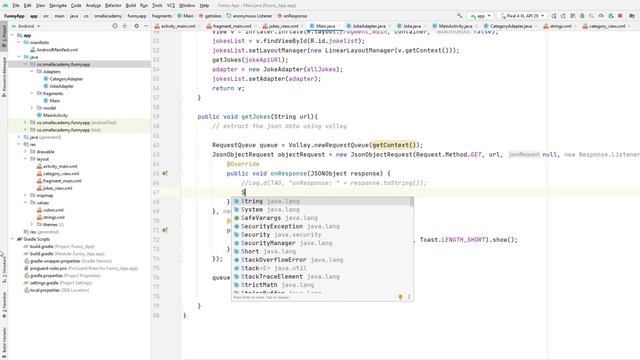
Task: Collapse the manifests folder
Action: tap(19, 42)
